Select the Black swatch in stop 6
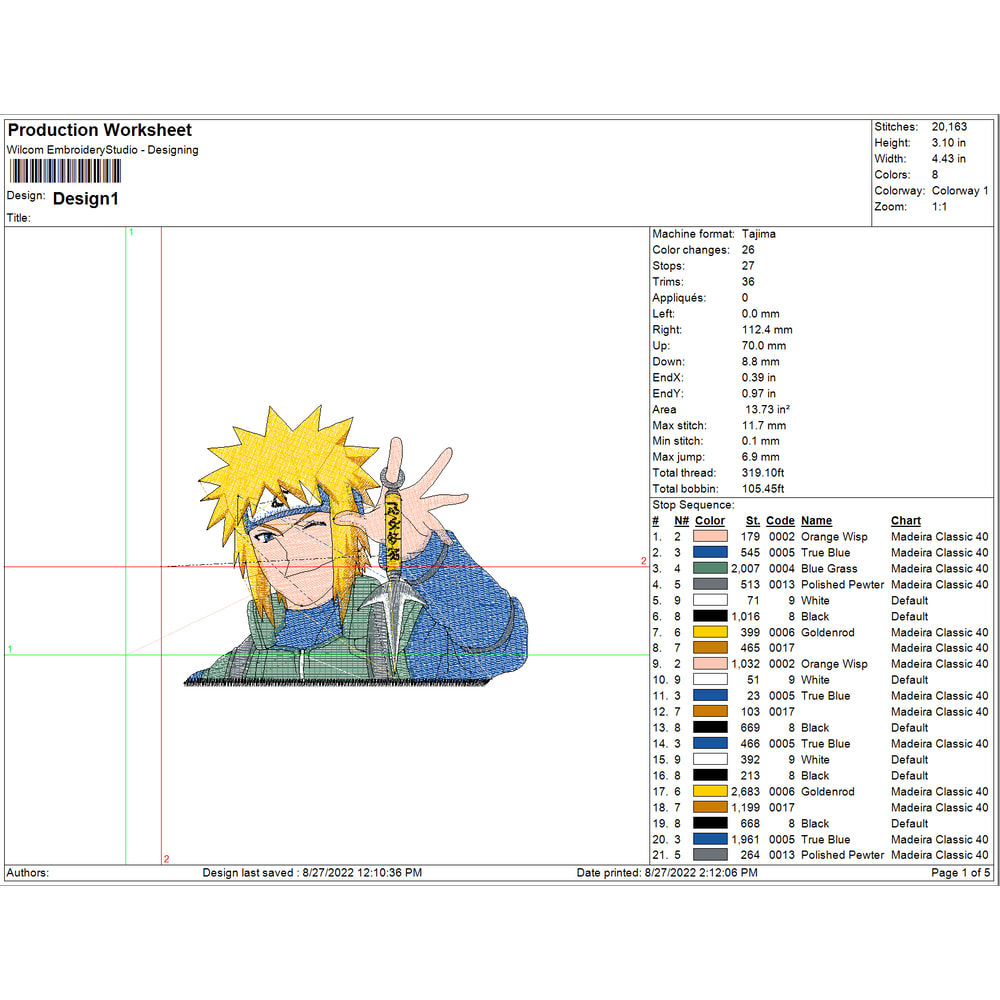This screenshot has height=1000, width=1000. click(711, 616)
